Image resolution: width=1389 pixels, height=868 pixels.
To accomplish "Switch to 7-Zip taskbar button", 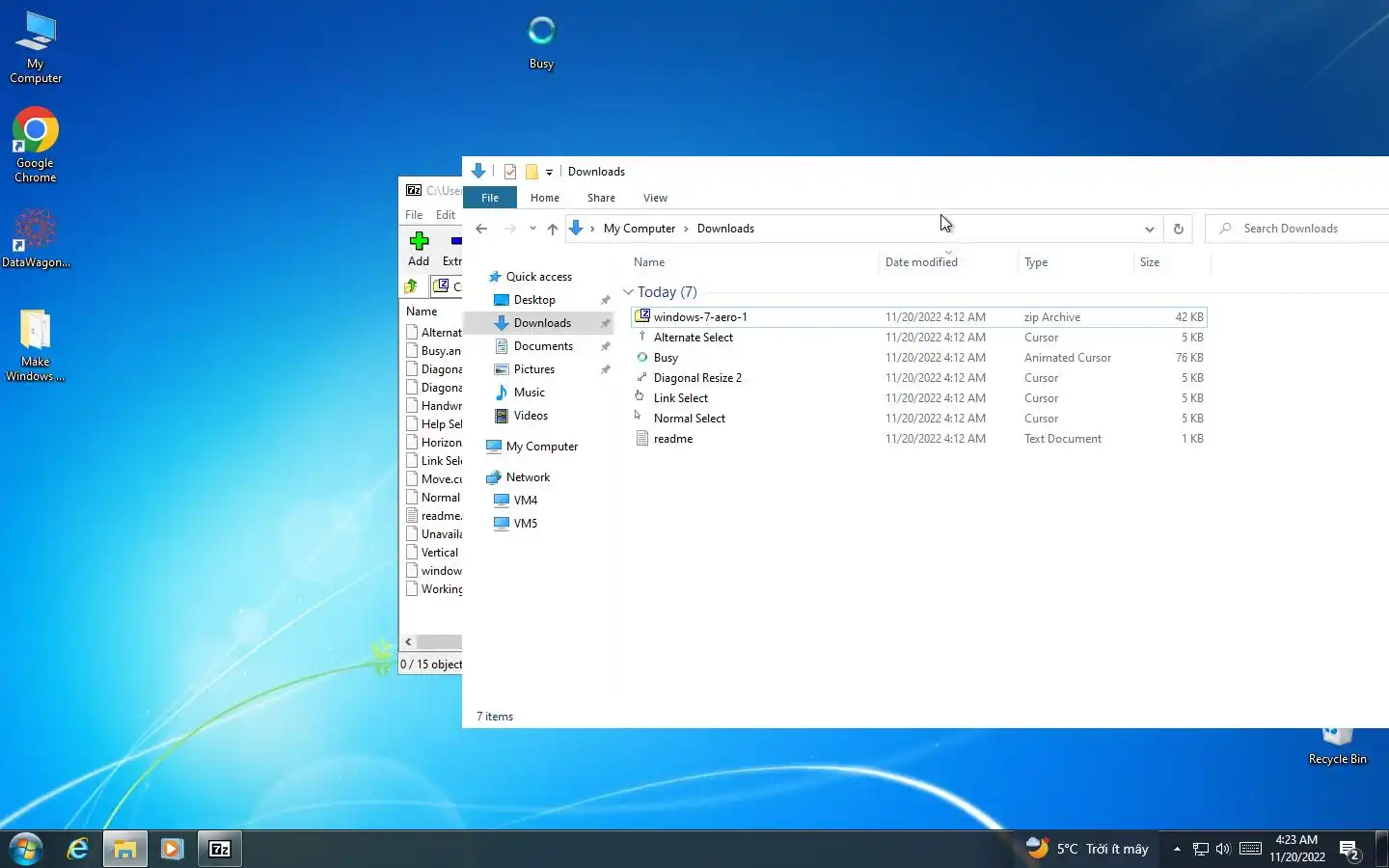I will [x=220, y=849].
